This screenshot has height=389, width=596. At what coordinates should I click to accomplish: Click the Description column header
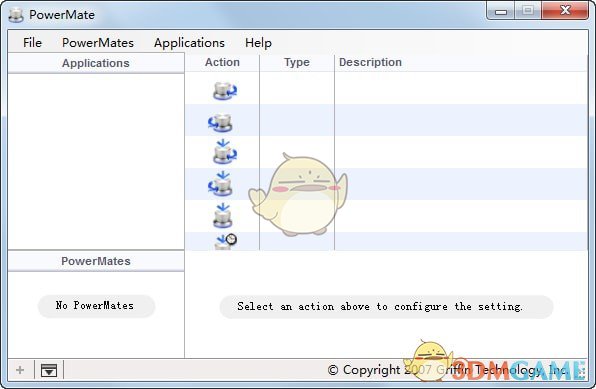coord(370,62)
